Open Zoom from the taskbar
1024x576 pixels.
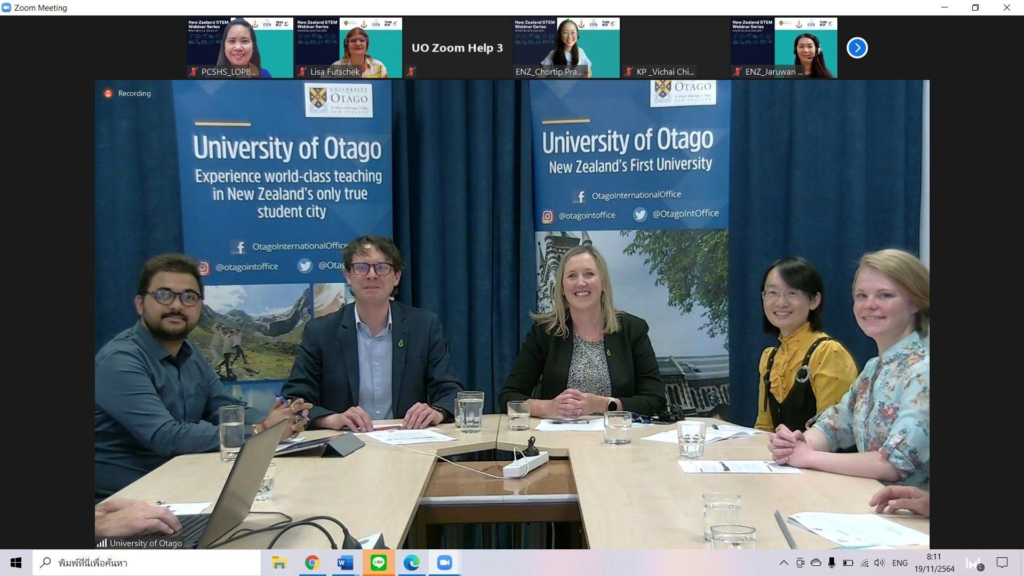[x=445, y=562]
